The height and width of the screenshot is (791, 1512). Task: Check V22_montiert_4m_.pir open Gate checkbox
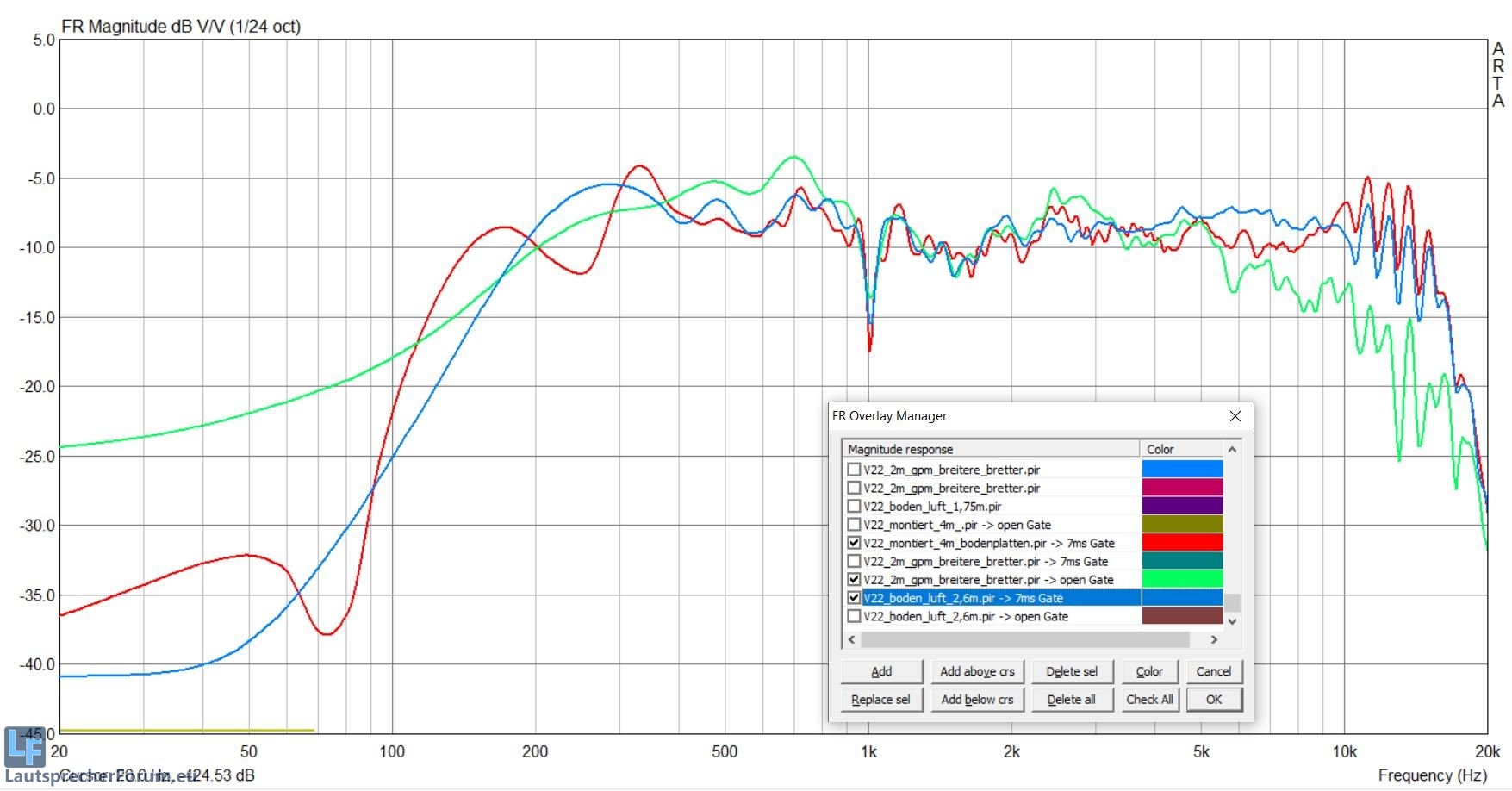point(854,525)
